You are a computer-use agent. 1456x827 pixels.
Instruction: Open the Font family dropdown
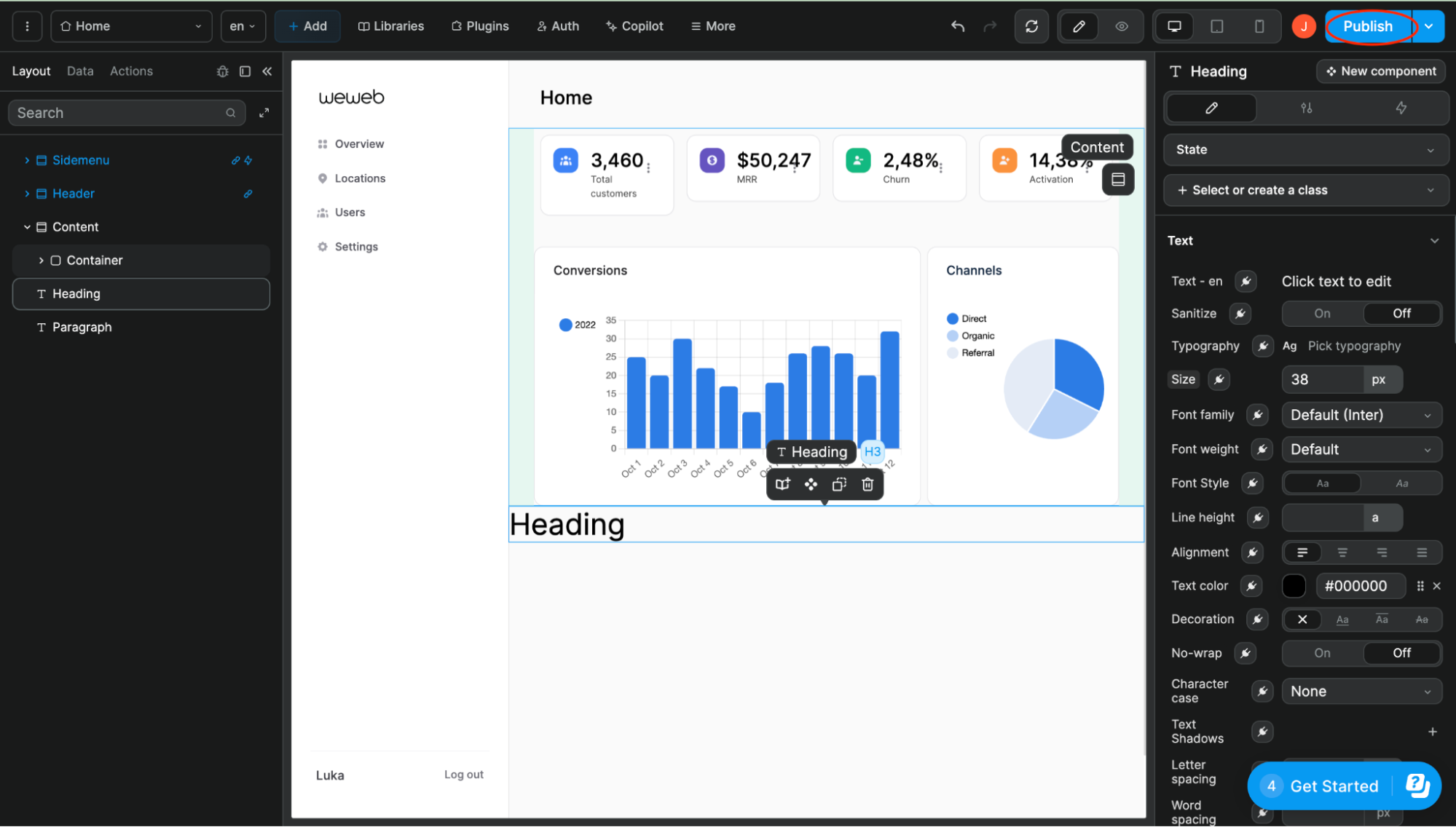point(1361,415)
